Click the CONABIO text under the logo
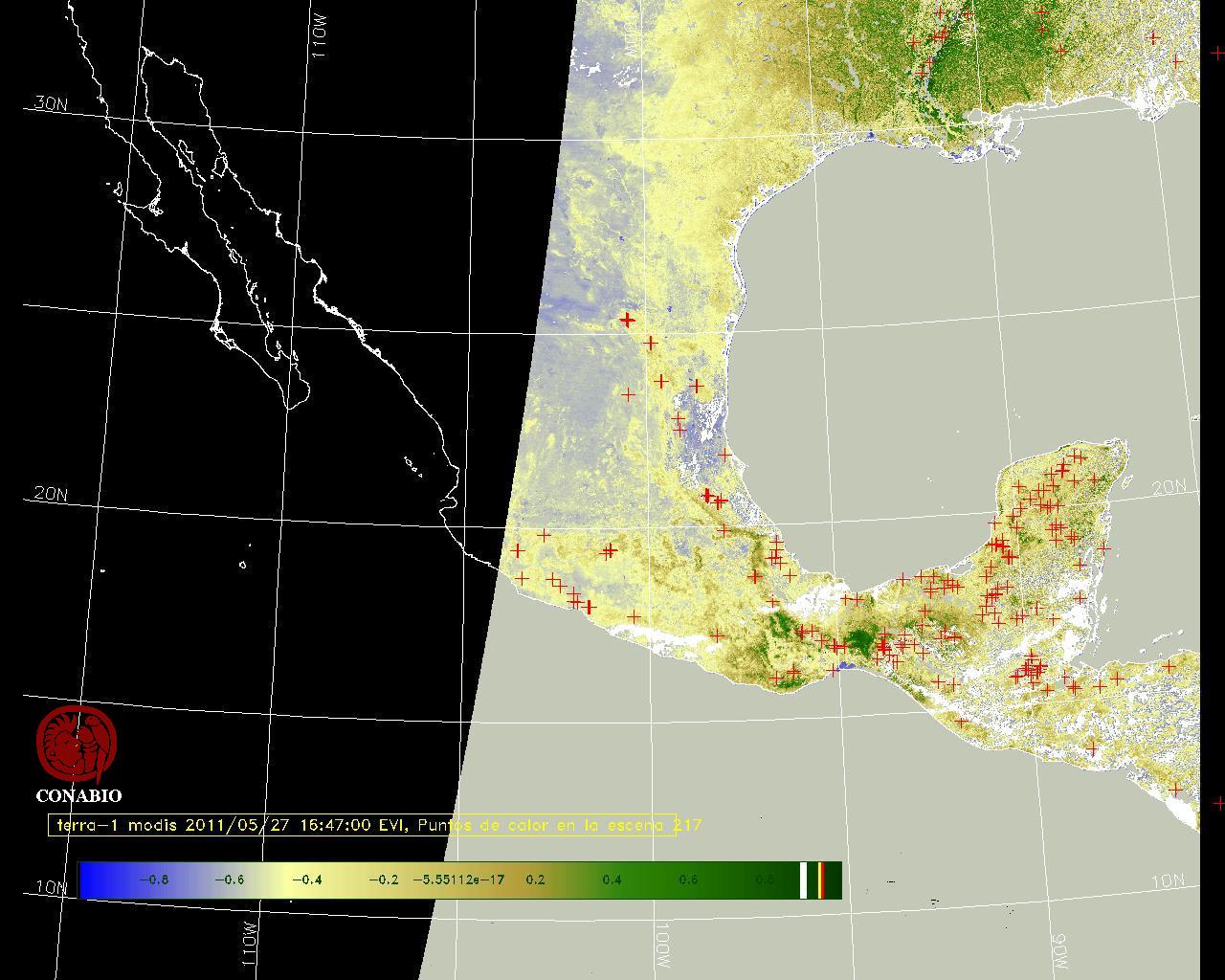1225x980 pixels. [x=78, y=795]
